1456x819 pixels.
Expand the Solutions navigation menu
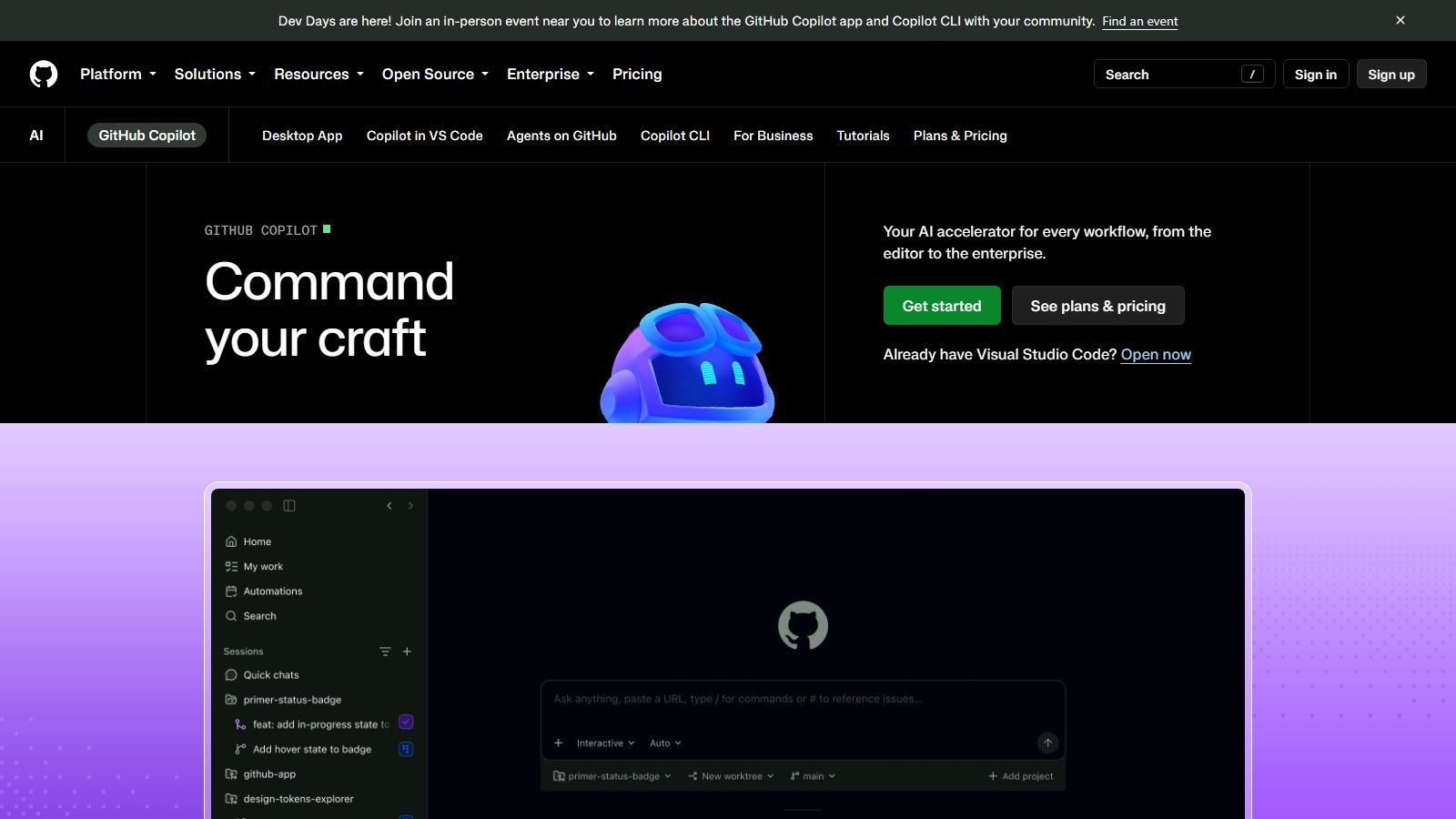[215, 74]
